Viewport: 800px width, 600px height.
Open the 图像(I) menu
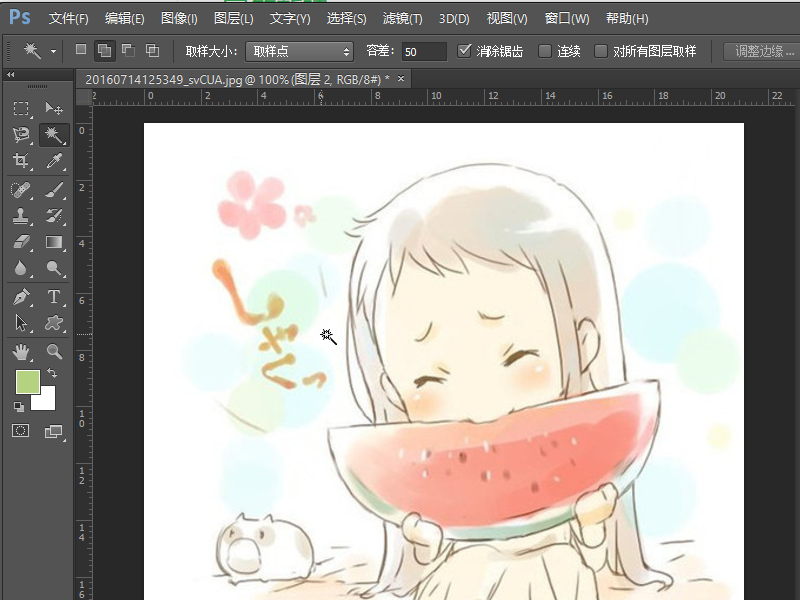[x=179, y=19]
